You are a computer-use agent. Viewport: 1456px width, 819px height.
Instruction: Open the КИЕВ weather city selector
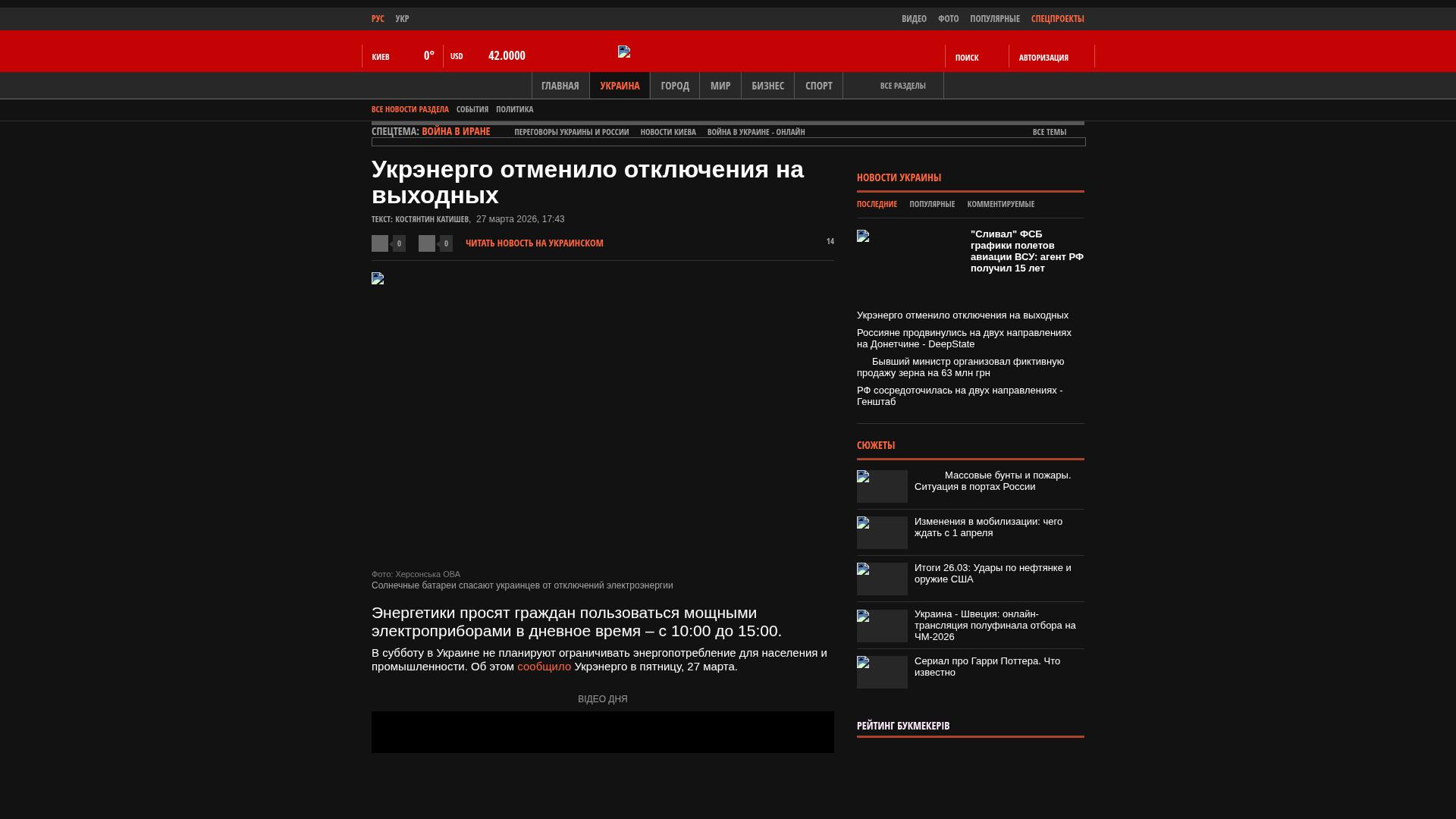pos(381,57)
